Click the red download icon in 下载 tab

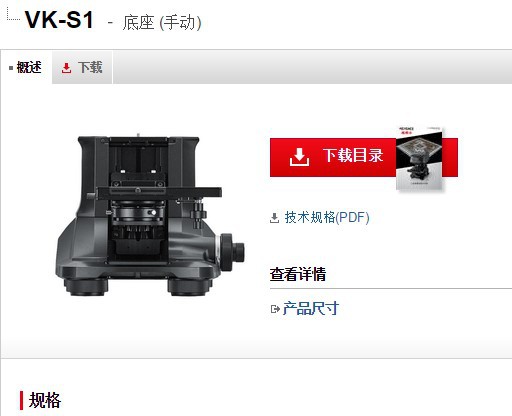coord(66,68)
